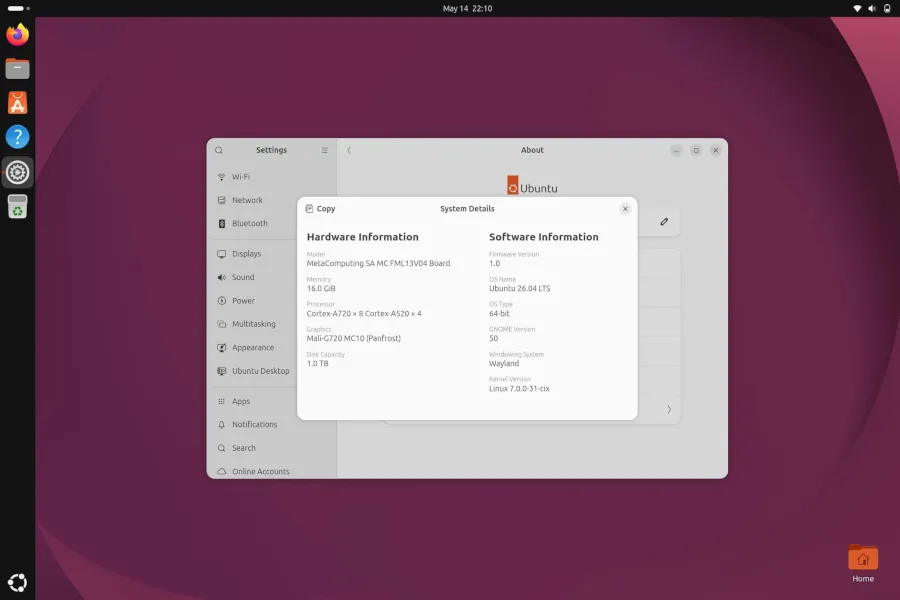The width and height of the screenshot is (900, 600).
Task: Click the 1.0 TB disk capacity value
Action: [317, 363]
